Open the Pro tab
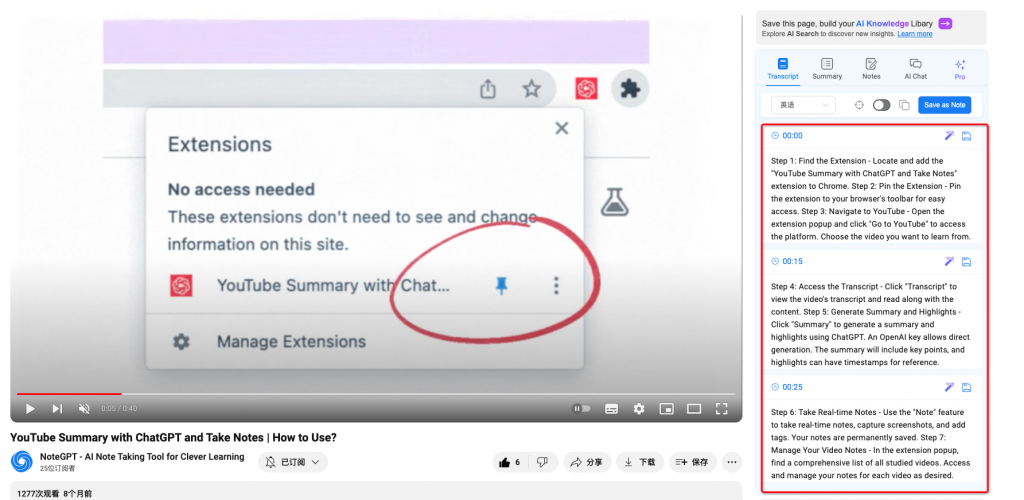 960,69
